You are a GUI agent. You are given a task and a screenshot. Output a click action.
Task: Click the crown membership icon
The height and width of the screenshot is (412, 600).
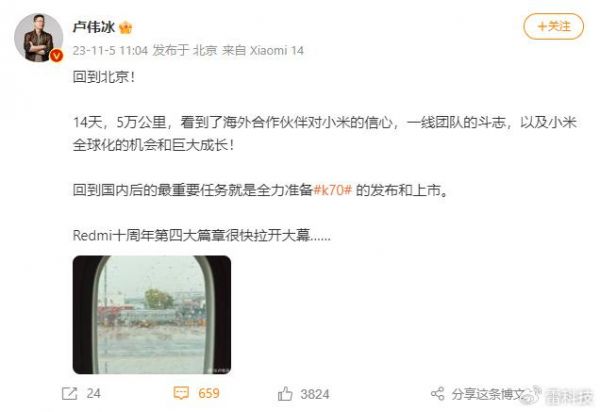pos(126,28)
